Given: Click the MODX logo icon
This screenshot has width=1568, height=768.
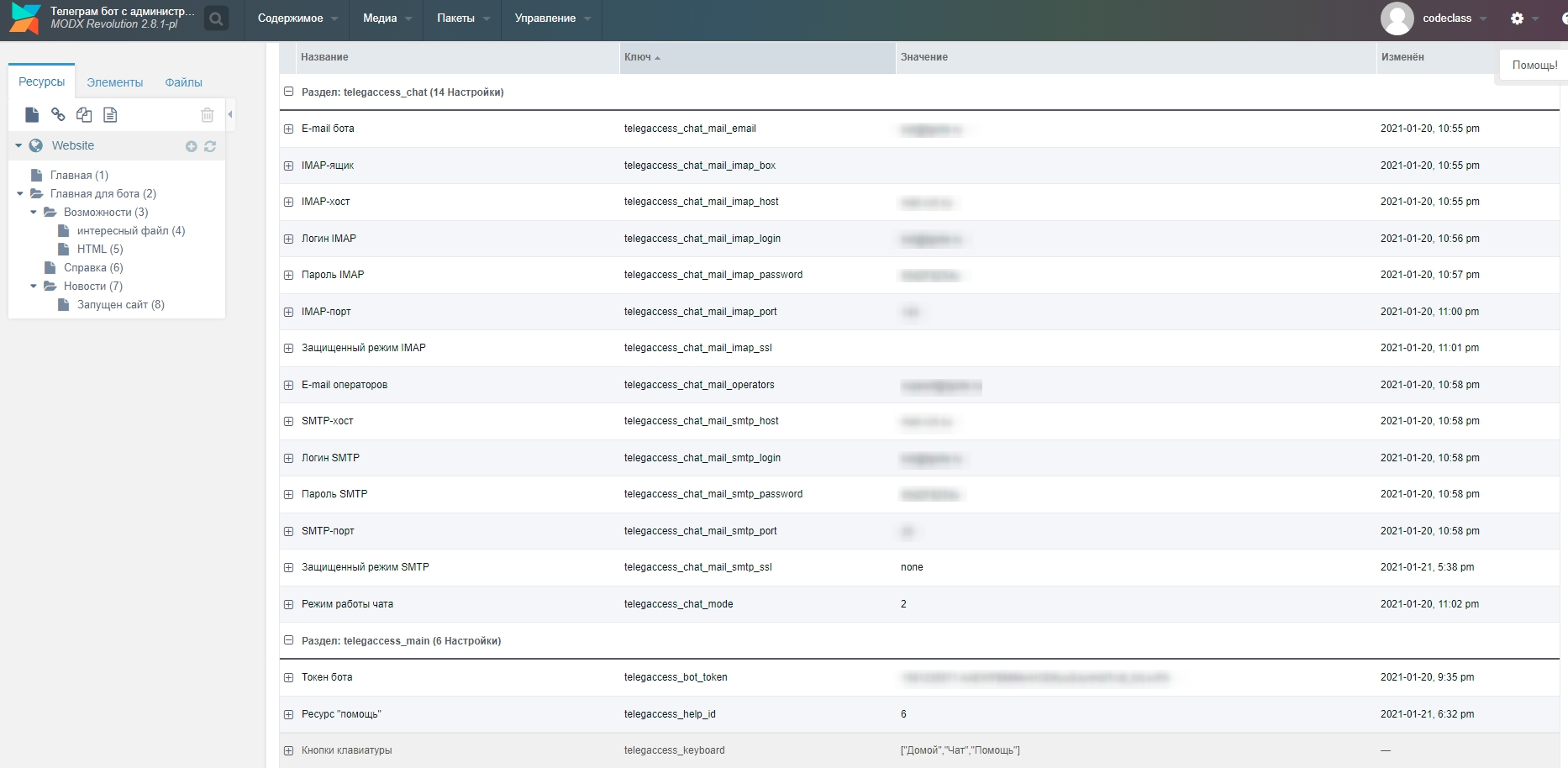Looking at the screenshot, I should coord(24,18).
